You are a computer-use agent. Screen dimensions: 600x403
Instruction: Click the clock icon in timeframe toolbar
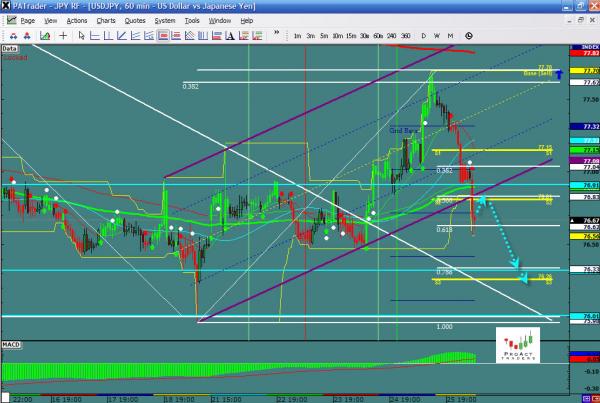[x=469, y=36]
